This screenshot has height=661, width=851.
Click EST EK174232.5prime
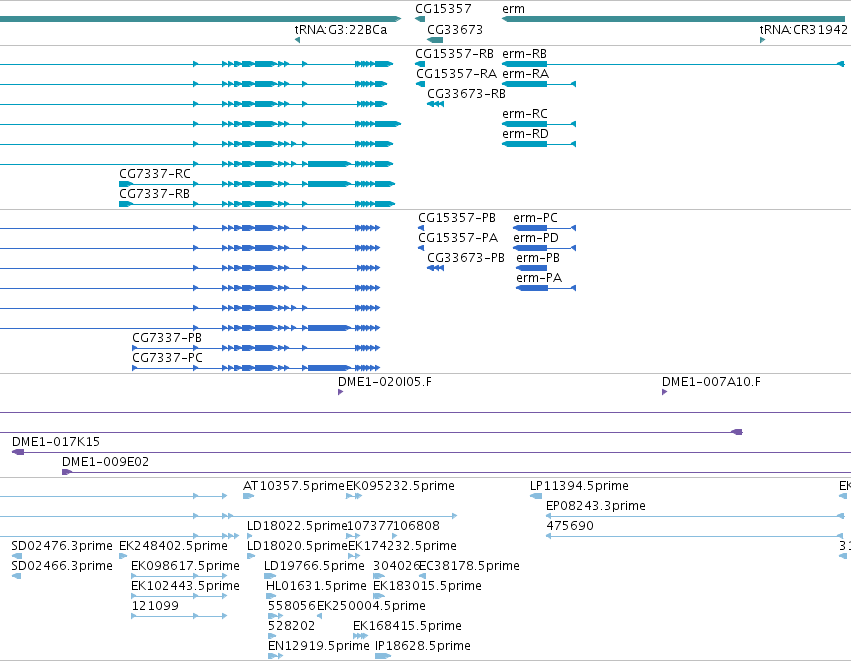[x=354, y=556]
